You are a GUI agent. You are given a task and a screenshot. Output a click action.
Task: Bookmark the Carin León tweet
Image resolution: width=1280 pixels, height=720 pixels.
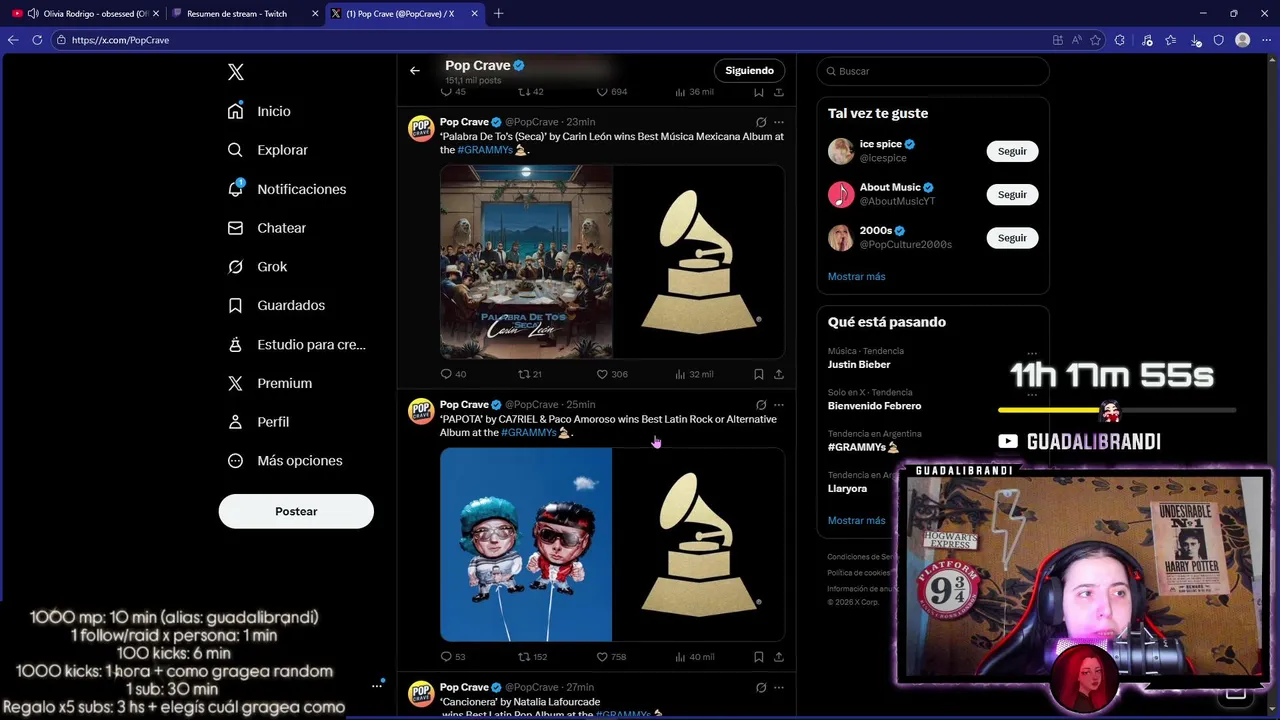pyautogui.click(x=758, y=374)
